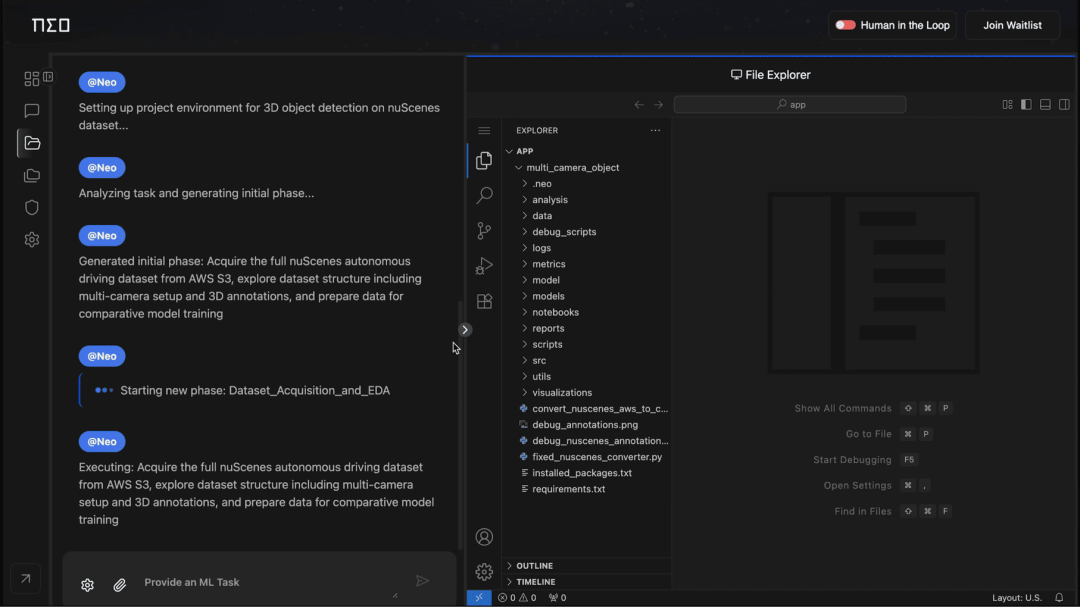The width and height of the screenshot is (1080, 607).
Task: Collapse the chat panel with the chevron handle
Action: pos(465,330)
